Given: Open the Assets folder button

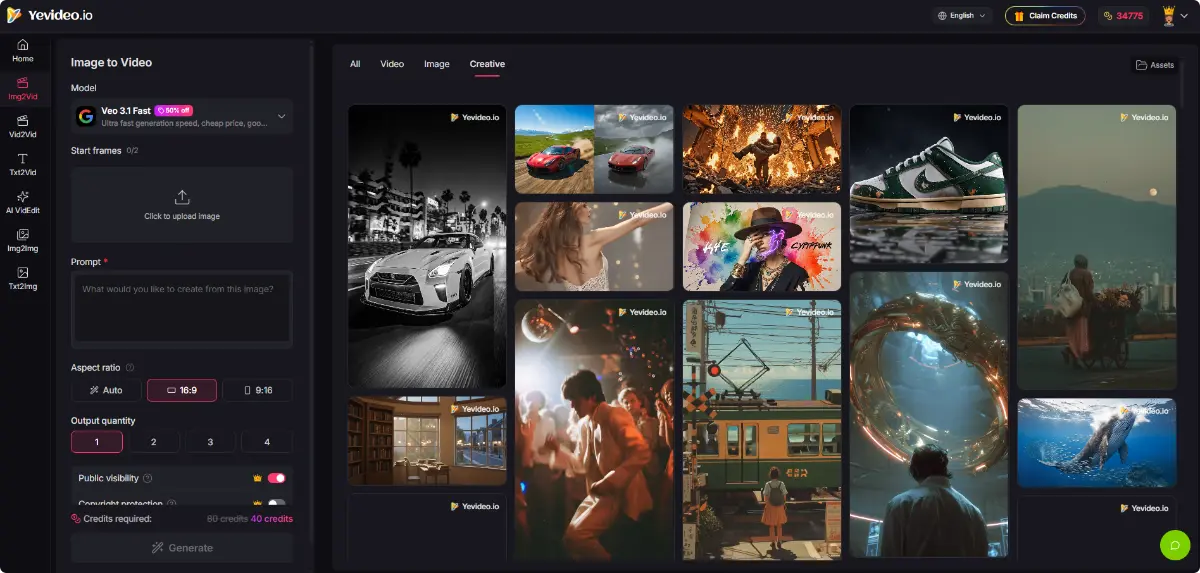Looking at the screenshot, I should (1155, 65).
